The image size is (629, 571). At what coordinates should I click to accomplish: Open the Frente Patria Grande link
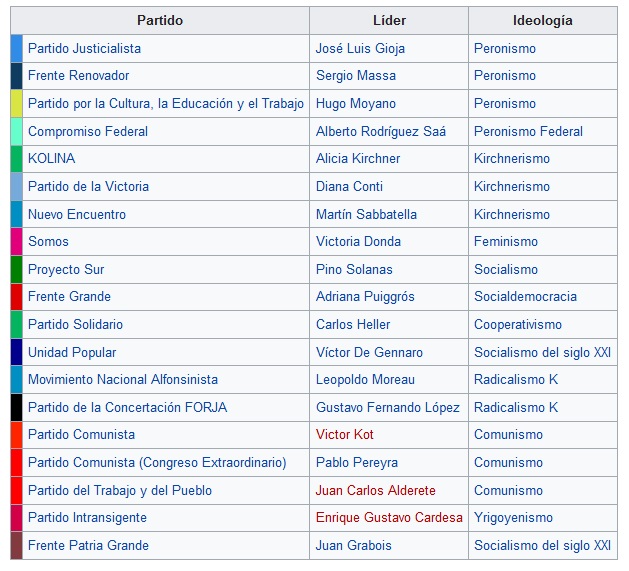[88, 545]
